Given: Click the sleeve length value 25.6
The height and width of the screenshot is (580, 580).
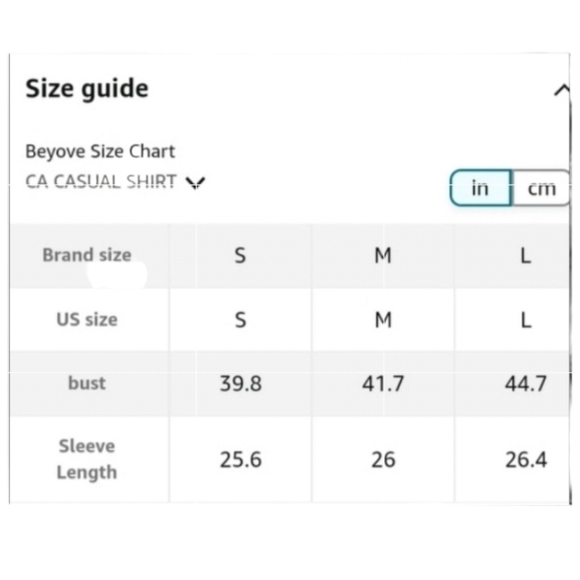Looking at the screenshot, I should 241,460.
